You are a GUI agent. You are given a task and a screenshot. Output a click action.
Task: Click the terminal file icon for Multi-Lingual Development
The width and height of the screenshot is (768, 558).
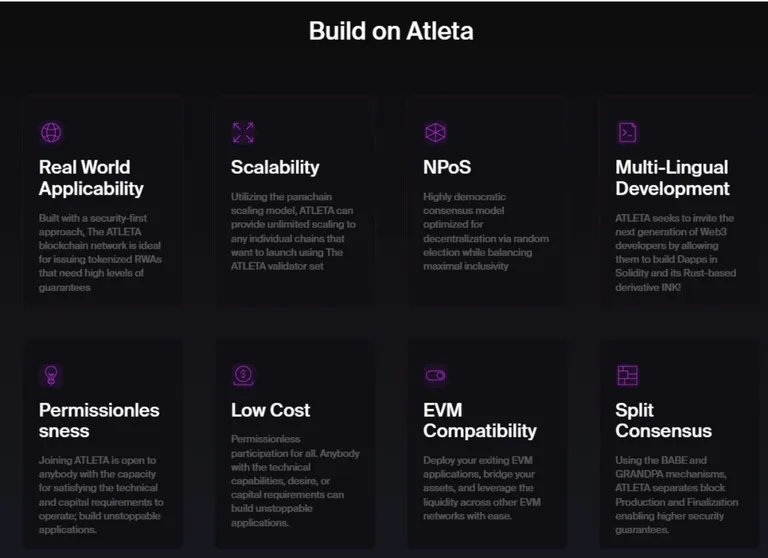(627, 132)
